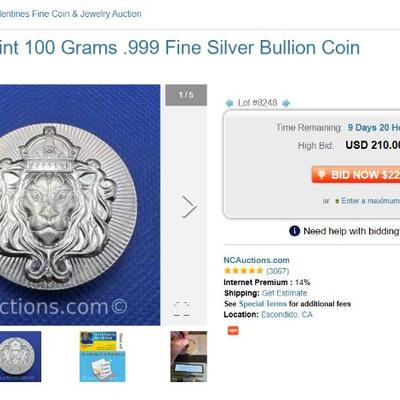Click the Get Estimate shipping link
This screenshot has height=400, width=400.
(284, 293)
